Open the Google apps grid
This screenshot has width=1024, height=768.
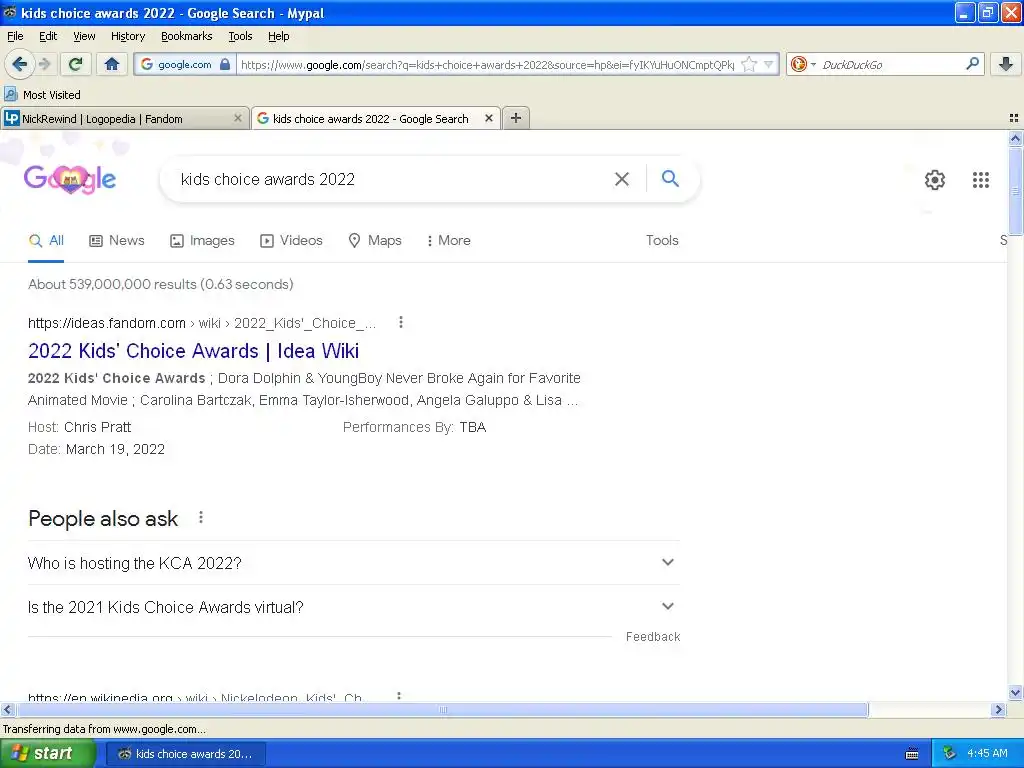point(980,180)
